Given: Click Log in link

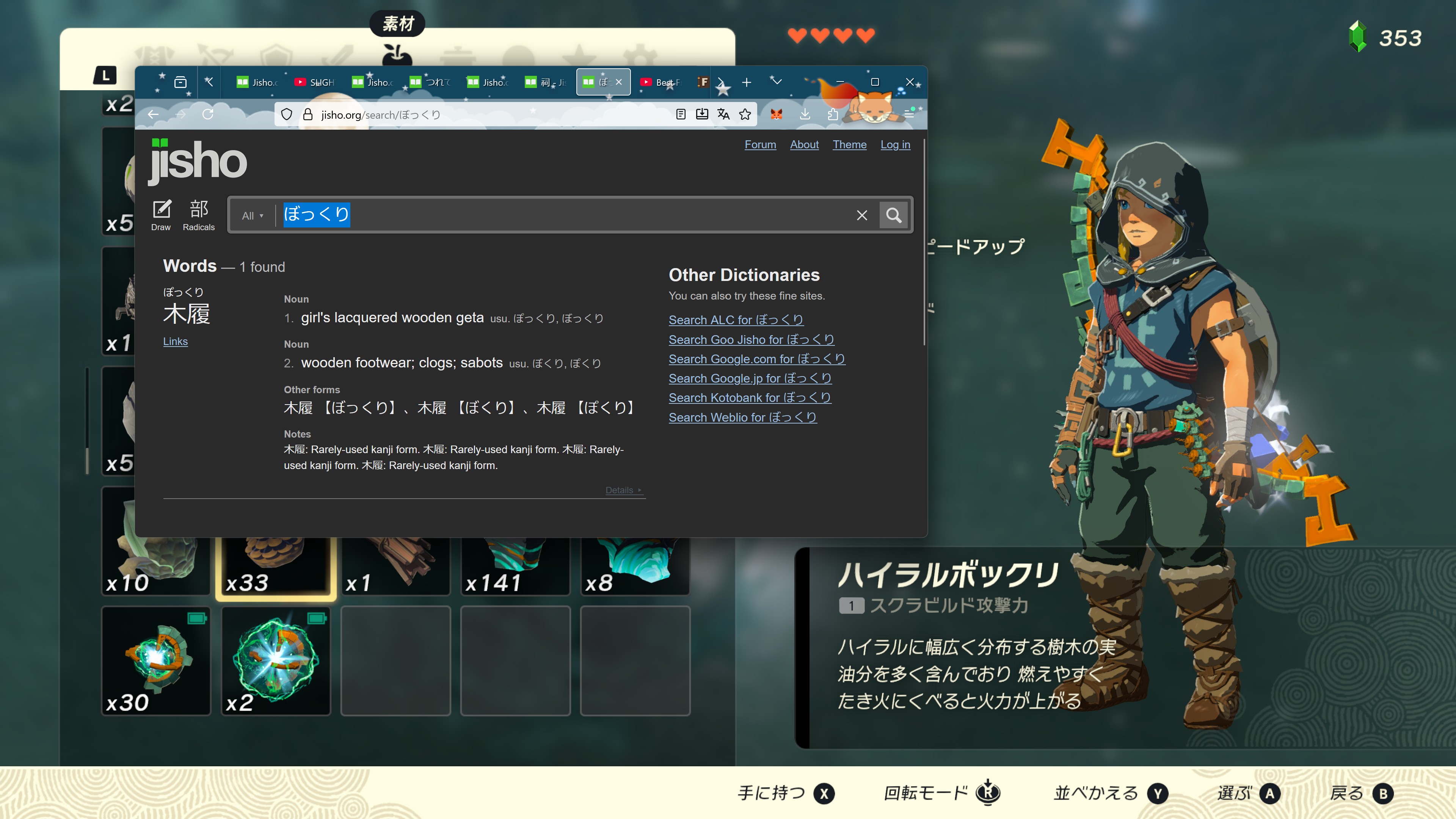Looking at the screenshot, I should pos(895,145).
